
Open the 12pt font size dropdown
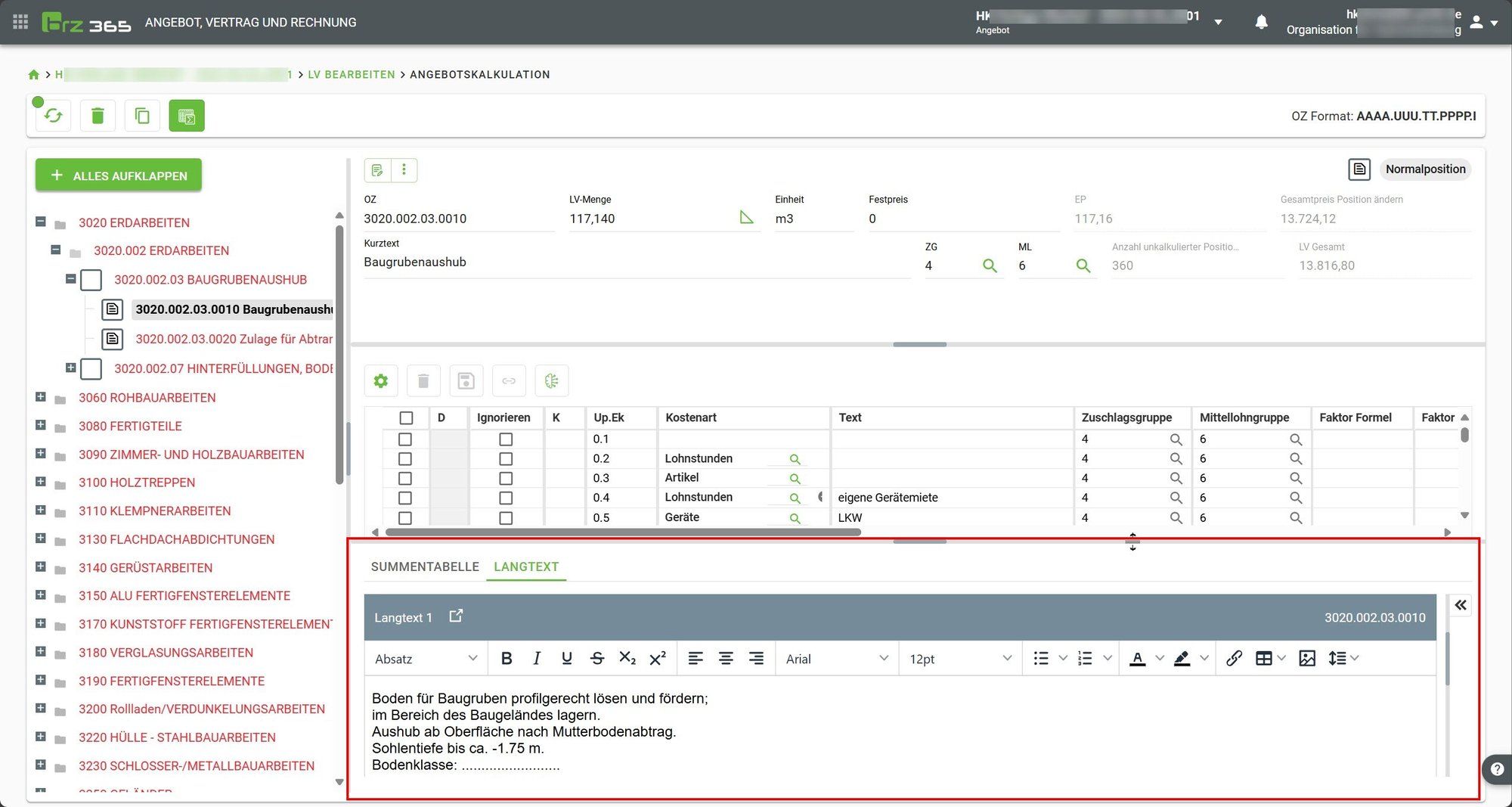[x=959, y=659]
